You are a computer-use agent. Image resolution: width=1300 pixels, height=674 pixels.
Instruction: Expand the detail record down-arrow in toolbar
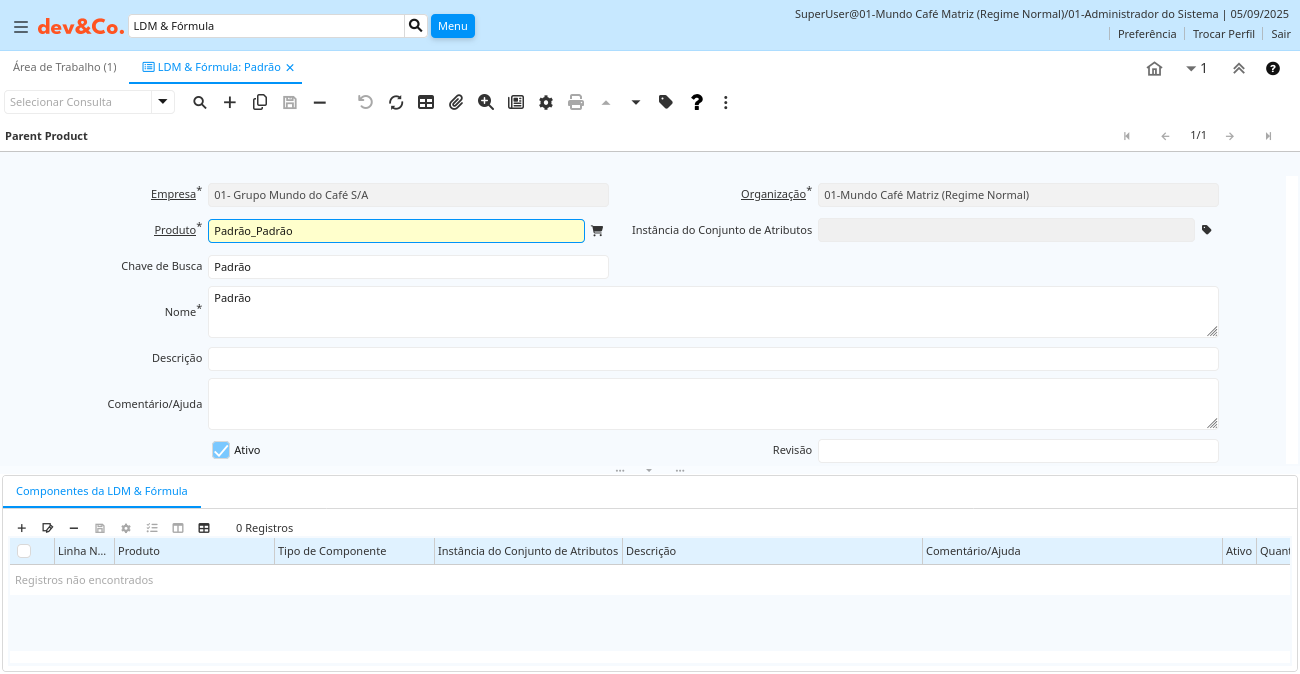(x=636, y=102)
